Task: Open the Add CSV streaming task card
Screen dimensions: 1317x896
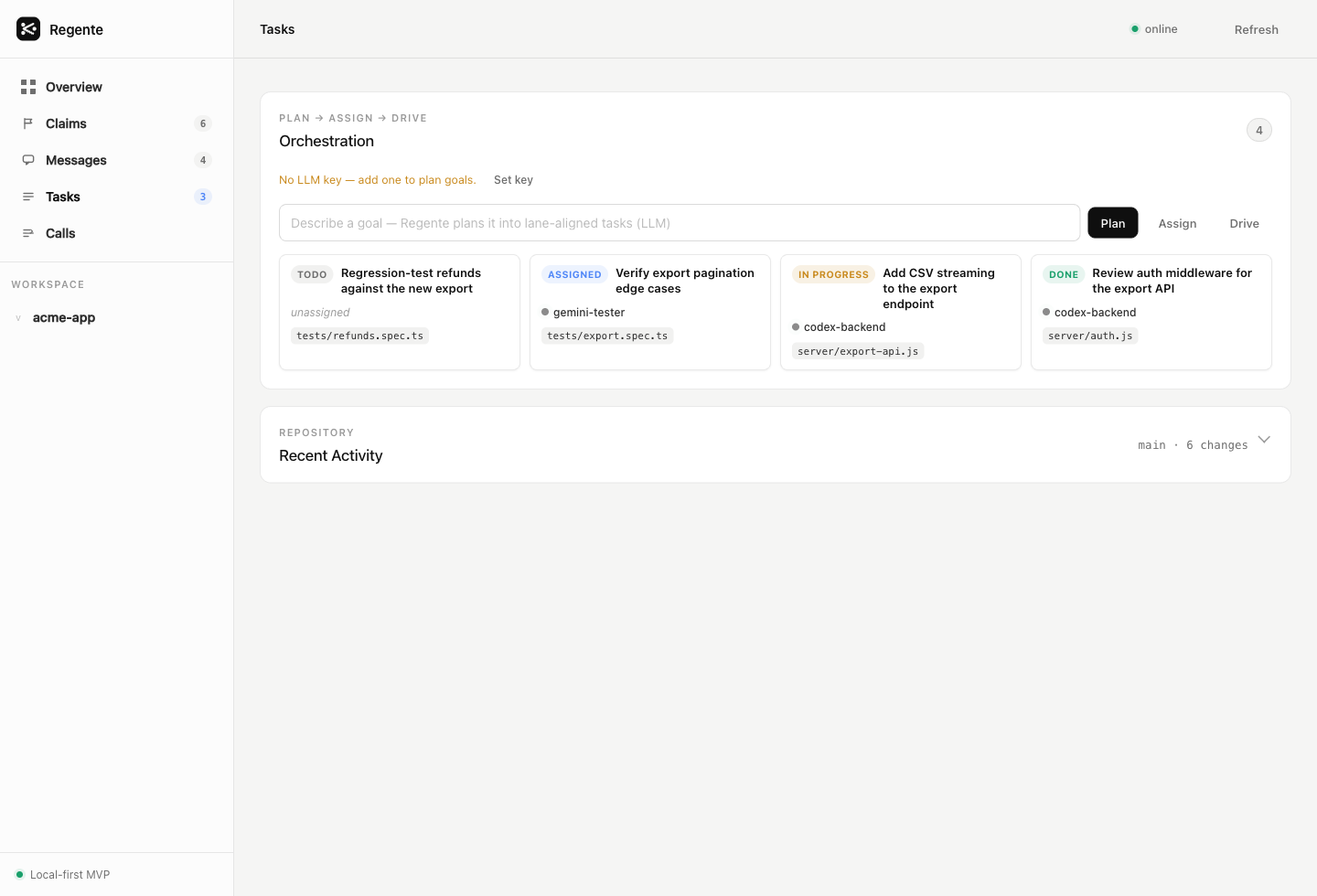Action: [x=901, y=312]
